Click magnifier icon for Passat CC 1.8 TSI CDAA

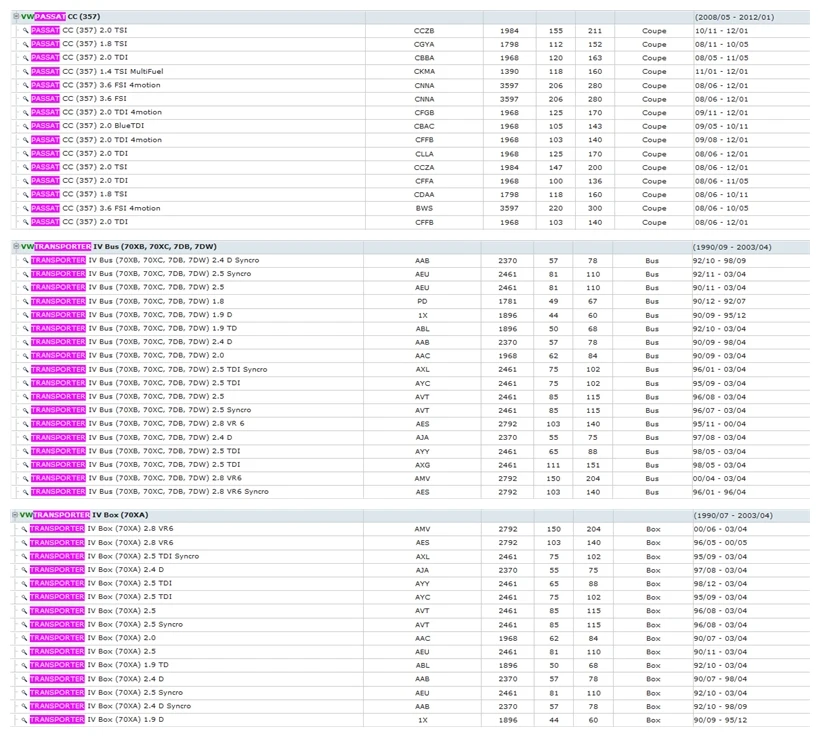pos(25,194)
